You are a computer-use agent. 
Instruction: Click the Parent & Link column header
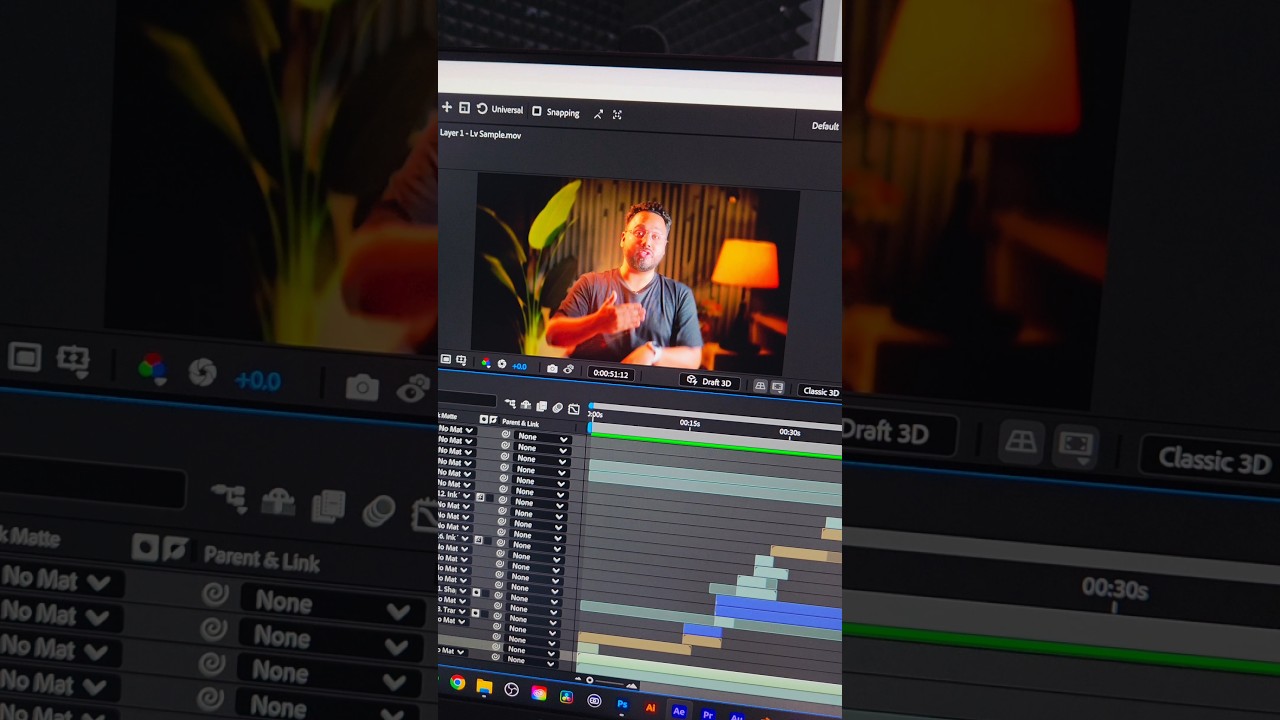click(x=520, y=423)
